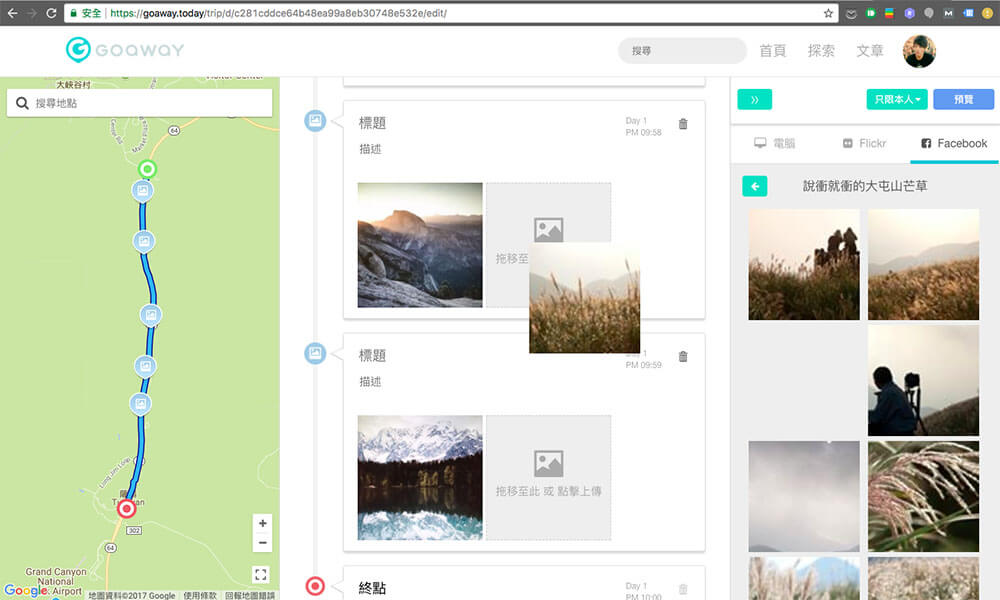Open the map fullscreen view icon
Viewport: 1000px width, 600px height.
pos(262,574)
